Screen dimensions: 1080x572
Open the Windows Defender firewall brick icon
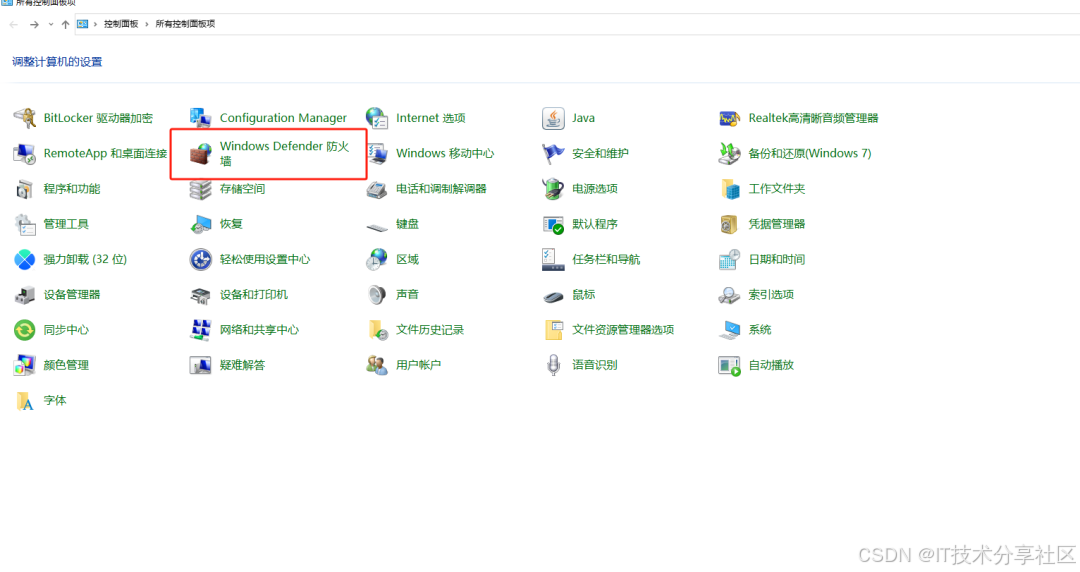tap(200, 154)
